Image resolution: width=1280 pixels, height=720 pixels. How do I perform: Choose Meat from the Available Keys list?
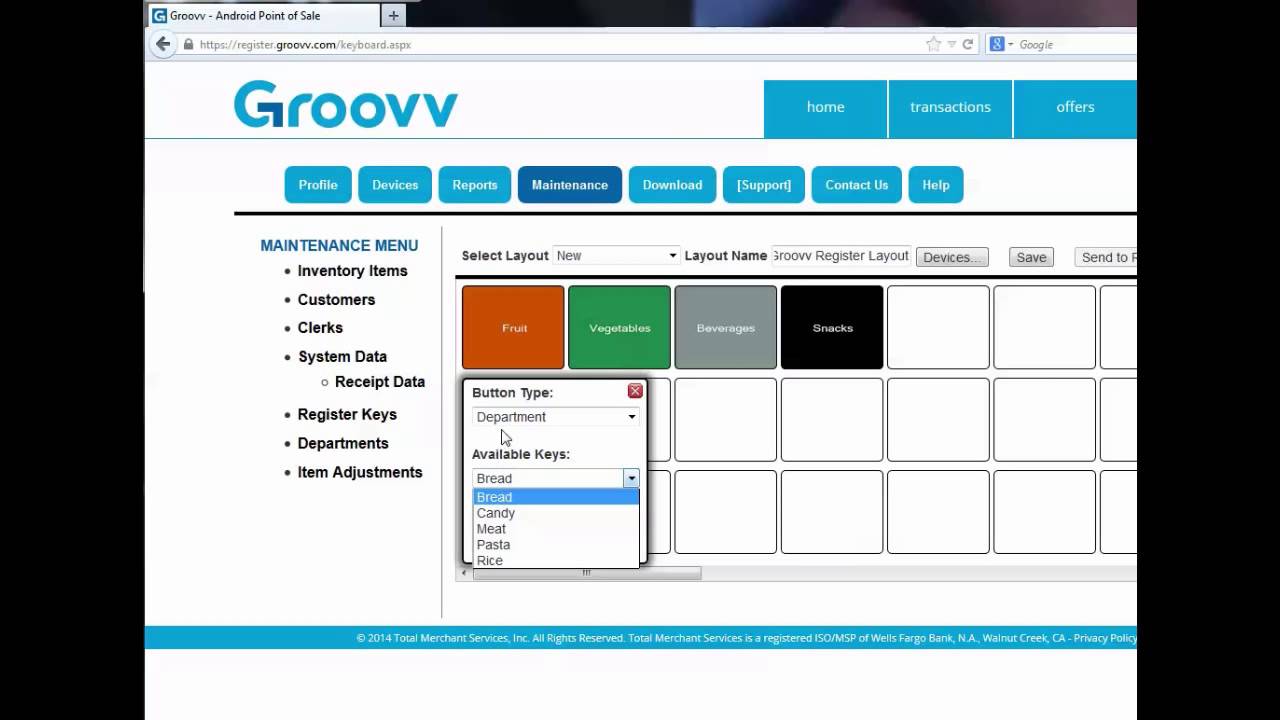click(x=555, y=529)
